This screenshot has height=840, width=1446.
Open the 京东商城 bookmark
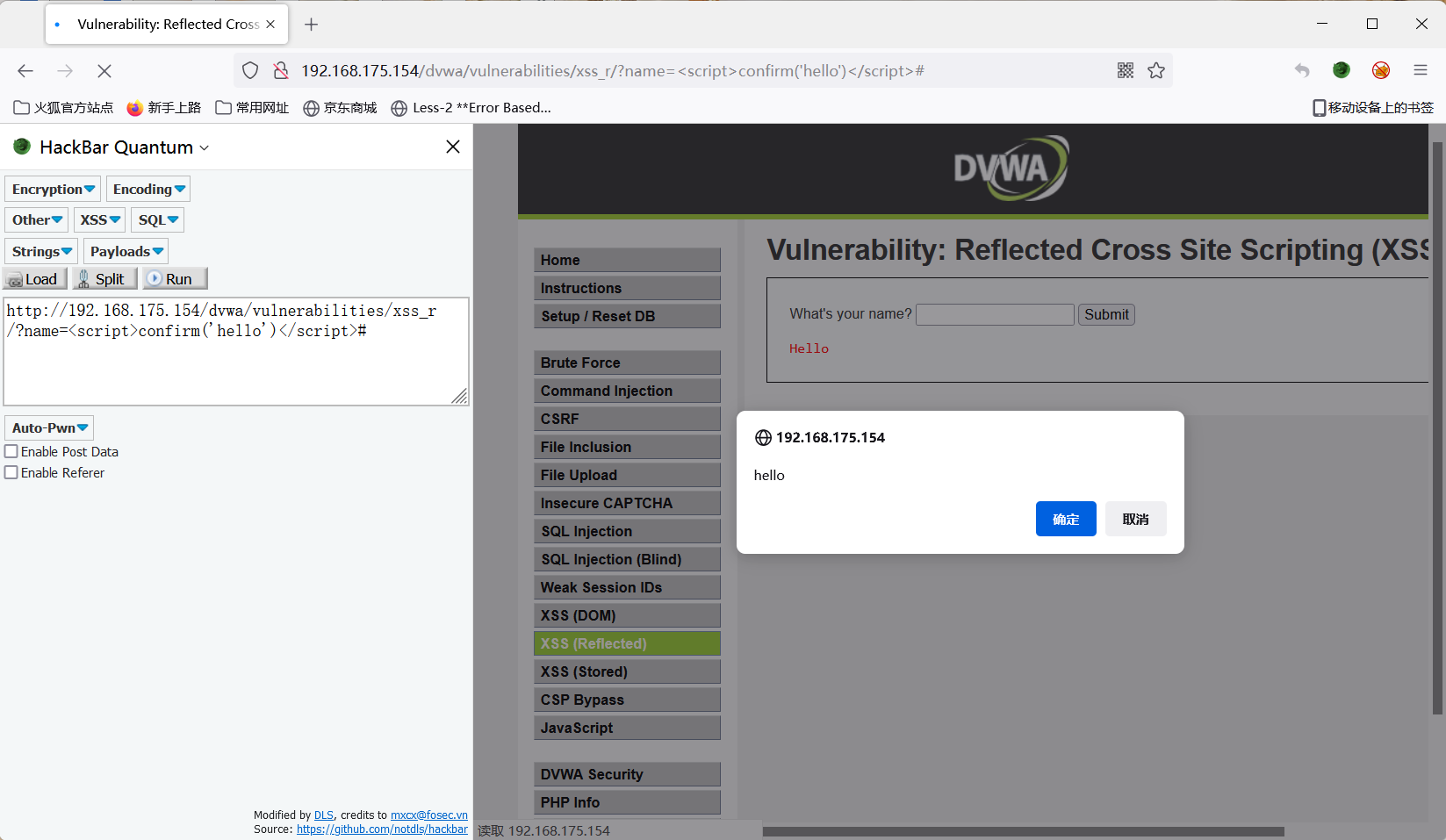(340, 108)
